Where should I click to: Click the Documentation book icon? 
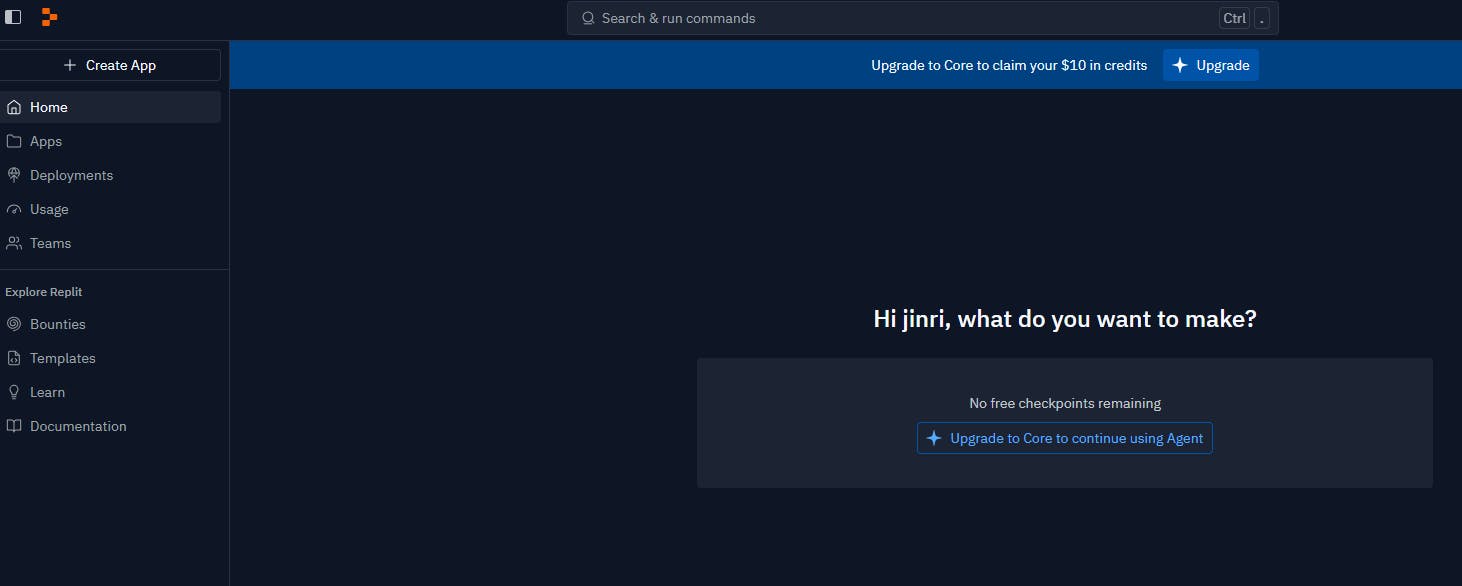pyautogui.click(x=13, y=426)
